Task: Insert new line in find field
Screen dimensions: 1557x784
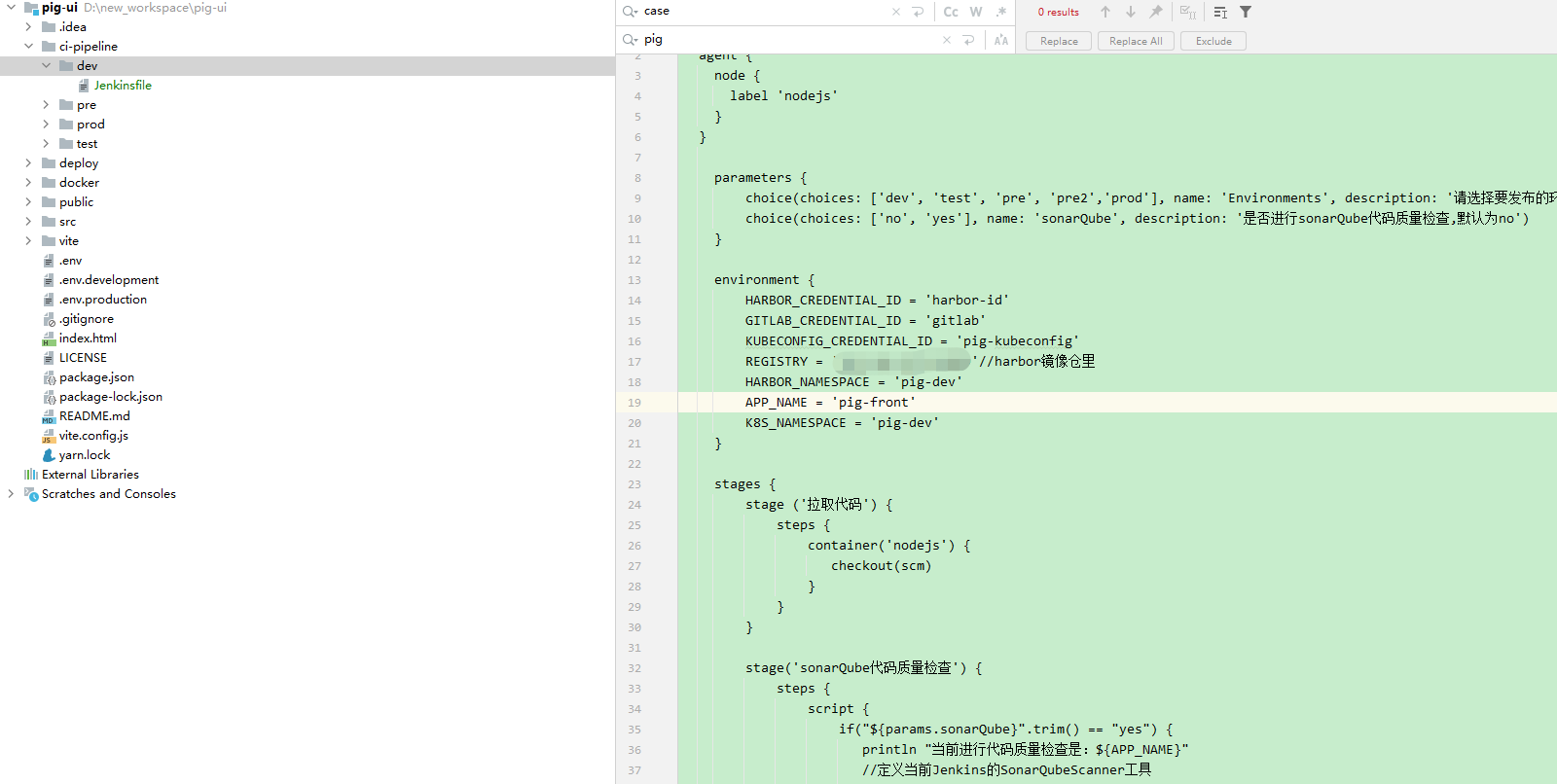Action: (x=918, y=12)
